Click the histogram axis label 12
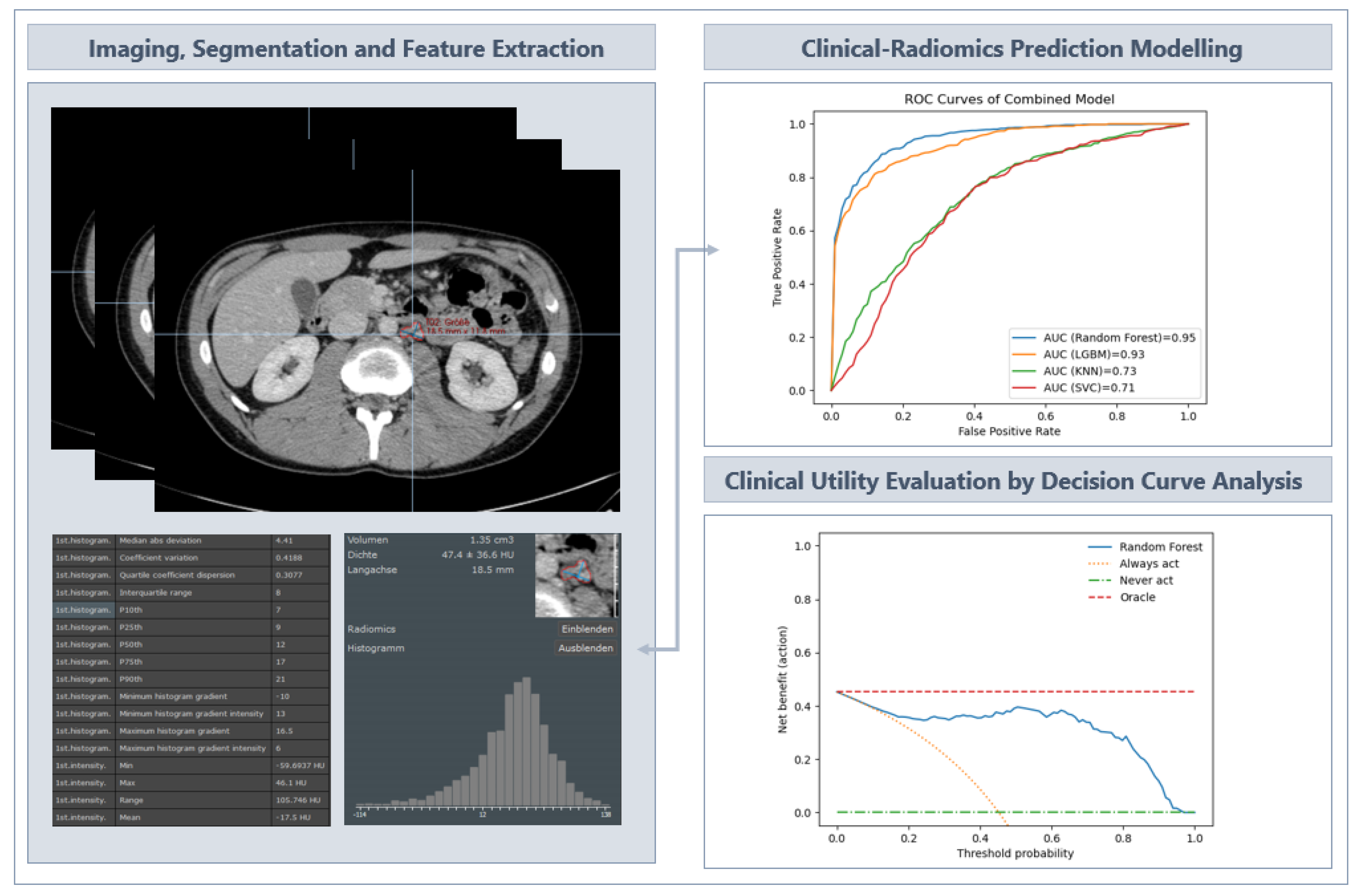The image size is (1359, 896). [482, 814]
